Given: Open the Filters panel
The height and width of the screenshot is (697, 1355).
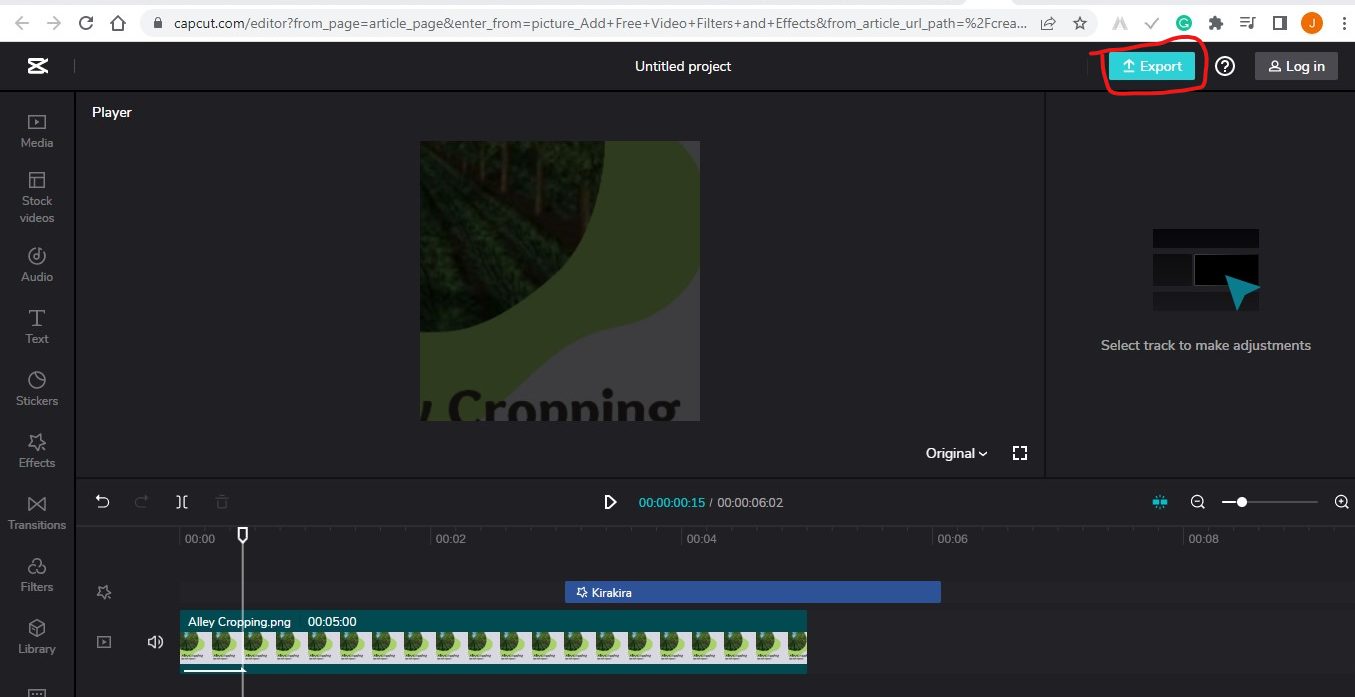Looking at the screenshot, I should pos(36,573).
